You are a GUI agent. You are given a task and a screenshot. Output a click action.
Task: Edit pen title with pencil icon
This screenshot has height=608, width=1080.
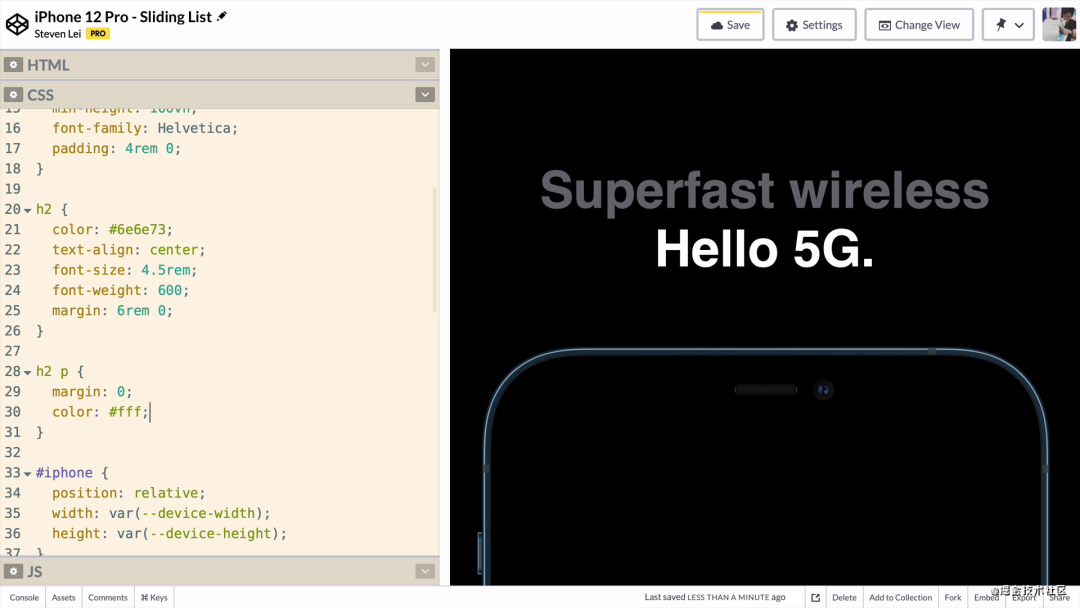click(222, 17)
